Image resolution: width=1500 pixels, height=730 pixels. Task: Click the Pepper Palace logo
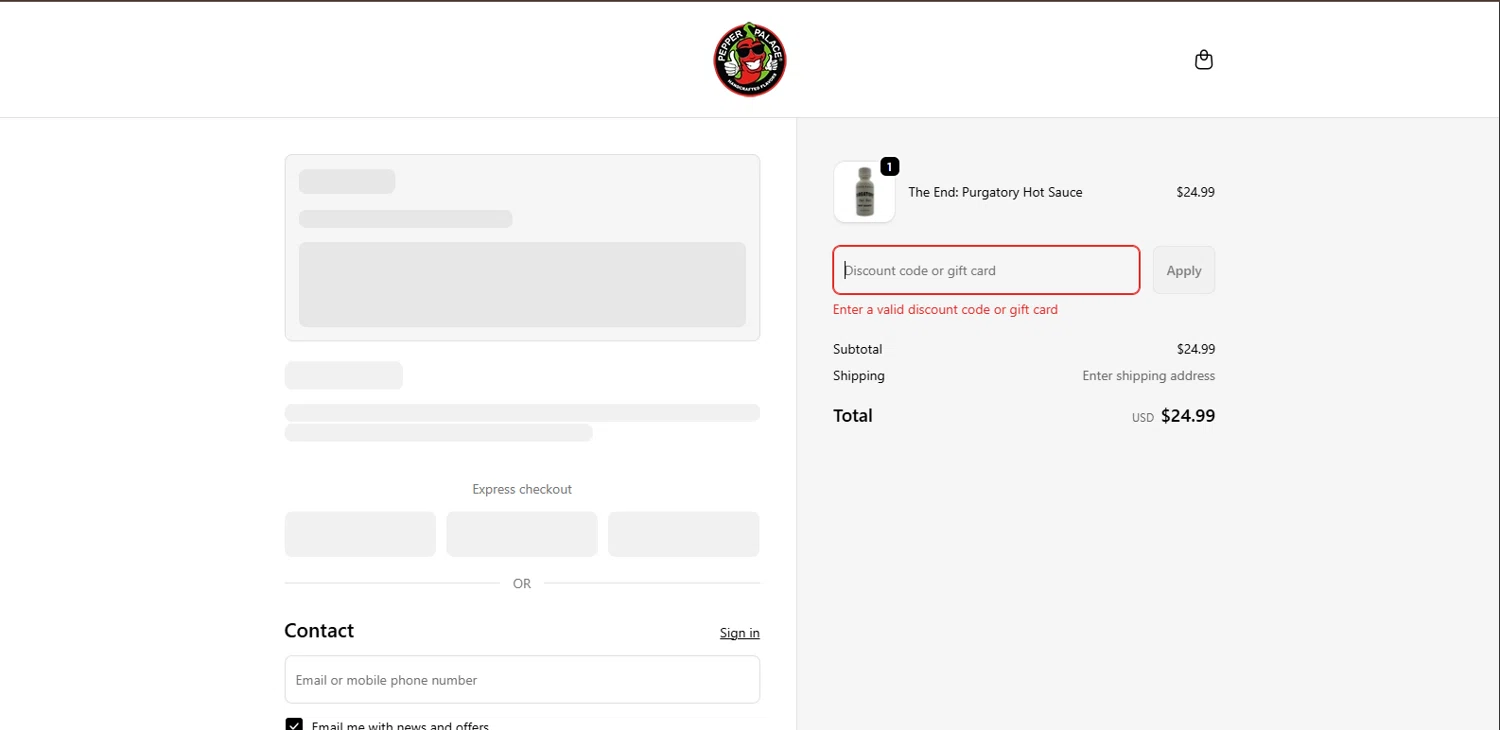(750, 60)
